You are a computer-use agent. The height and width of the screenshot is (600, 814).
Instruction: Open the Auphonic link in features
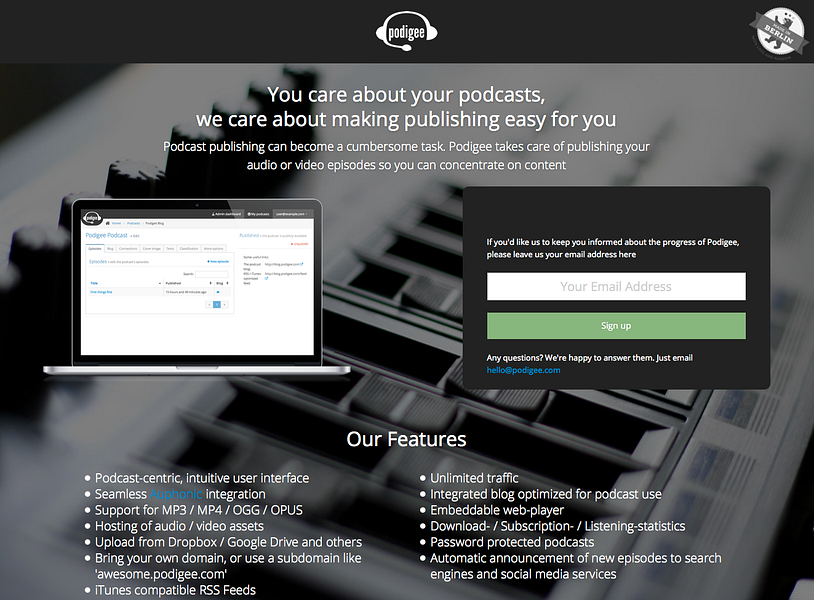176,494
